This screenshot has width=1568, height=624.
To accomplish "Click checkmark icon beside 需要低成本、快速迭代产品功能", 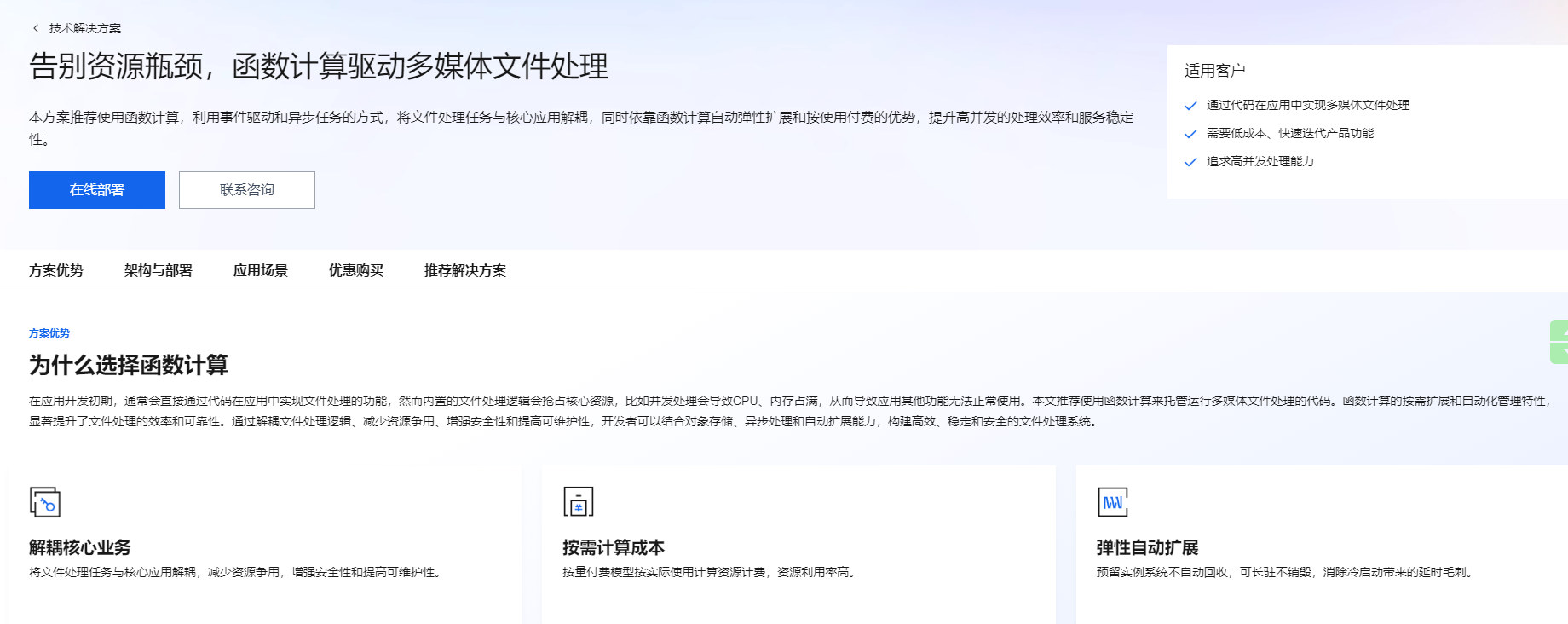I will (x=1190, y=134).
